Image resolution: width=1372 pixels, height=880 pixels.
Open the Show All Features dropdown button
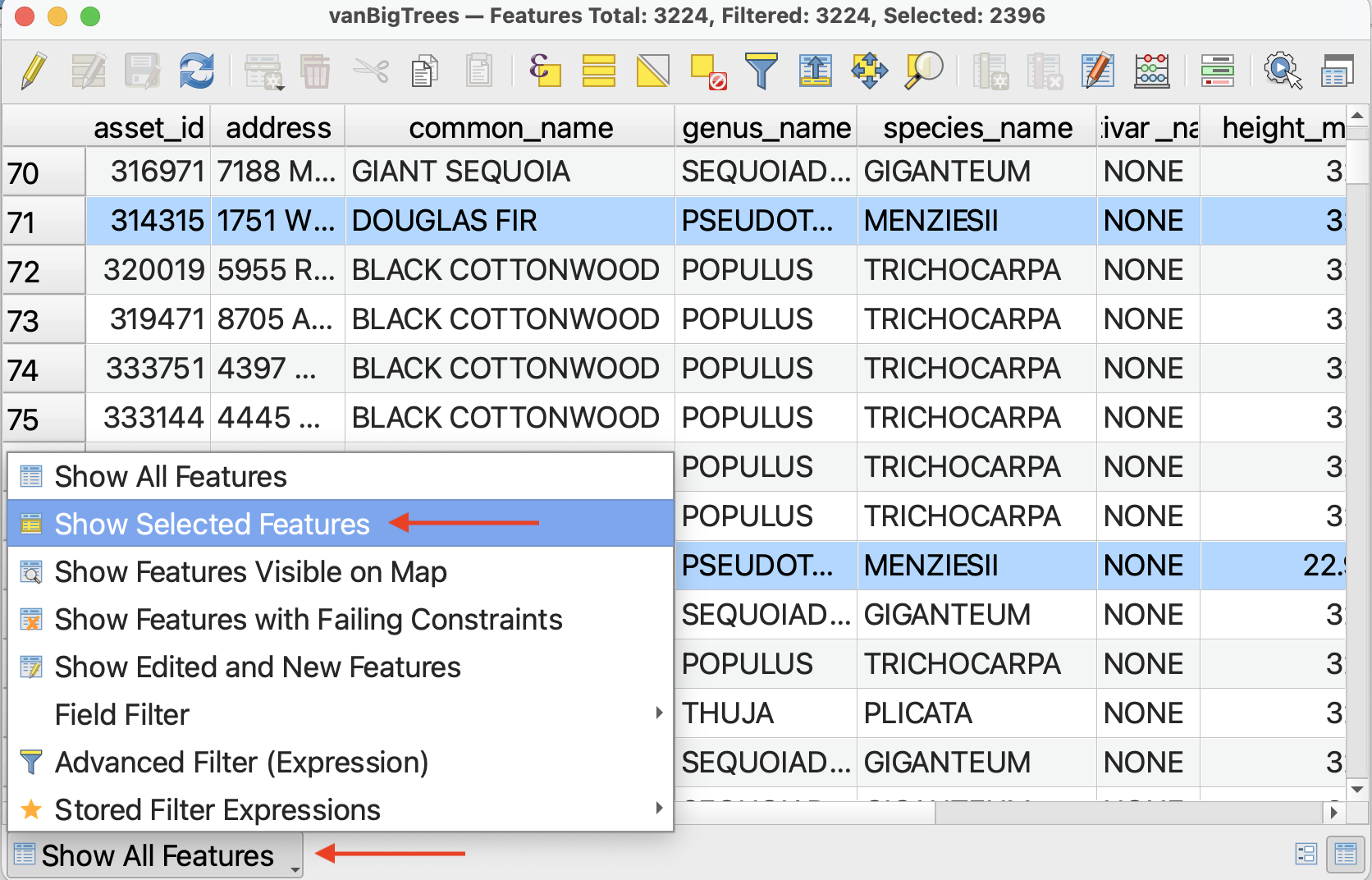pyautogui.click(x=156, y=855)
